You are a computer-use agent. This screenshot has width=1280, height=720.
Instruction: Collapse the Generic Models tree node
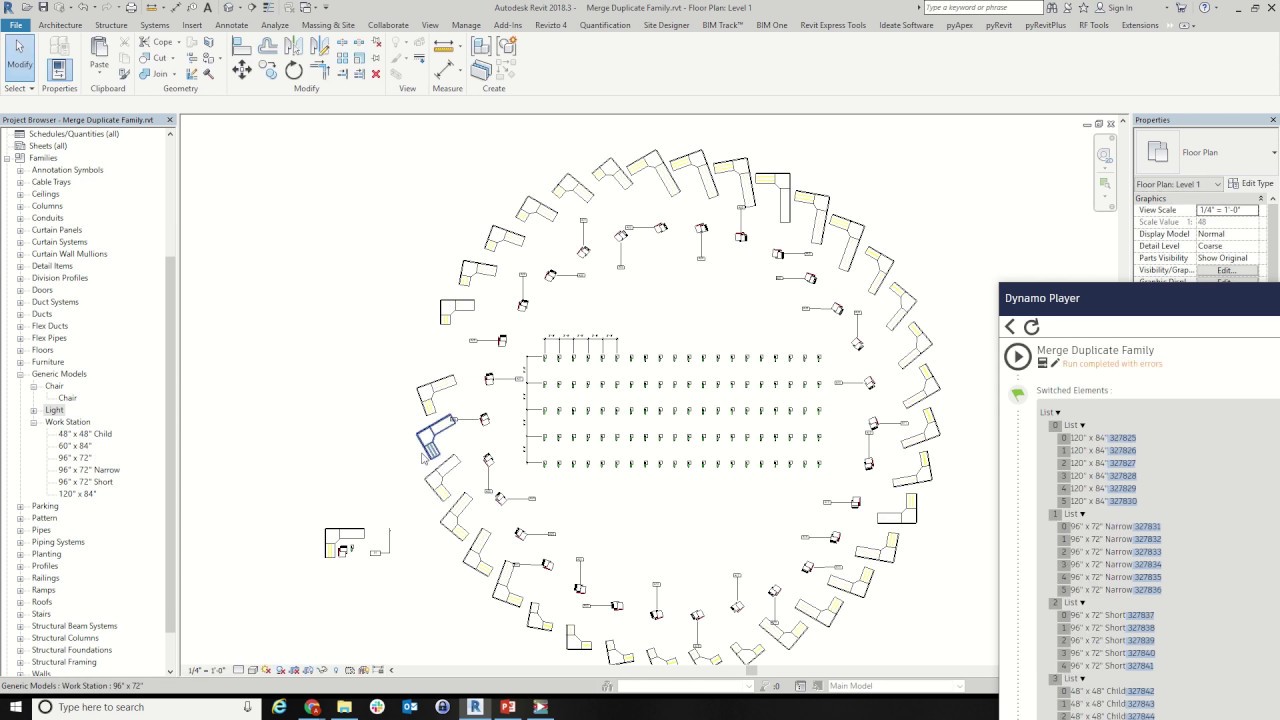click(20, 374)
